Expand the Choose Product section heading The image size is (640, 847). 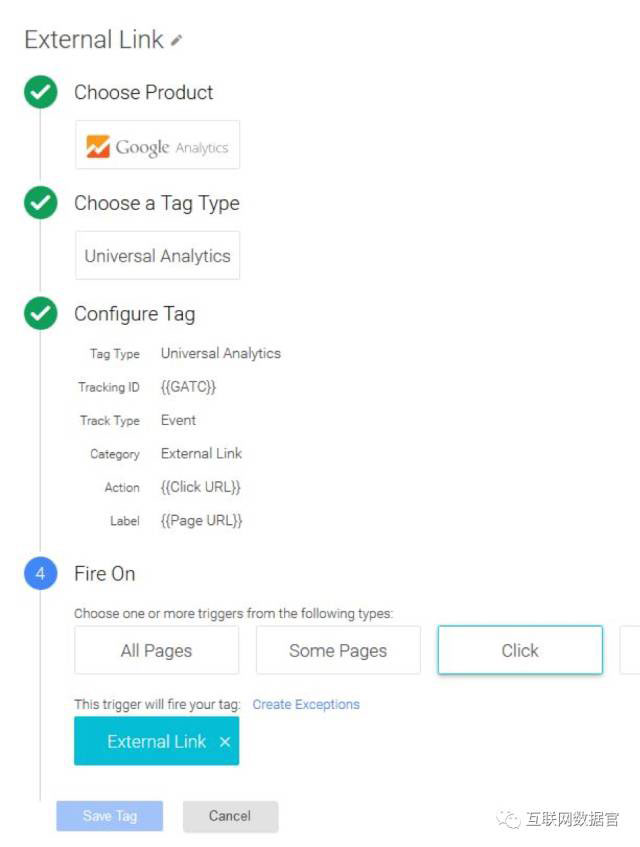click(x=144, y=93)
